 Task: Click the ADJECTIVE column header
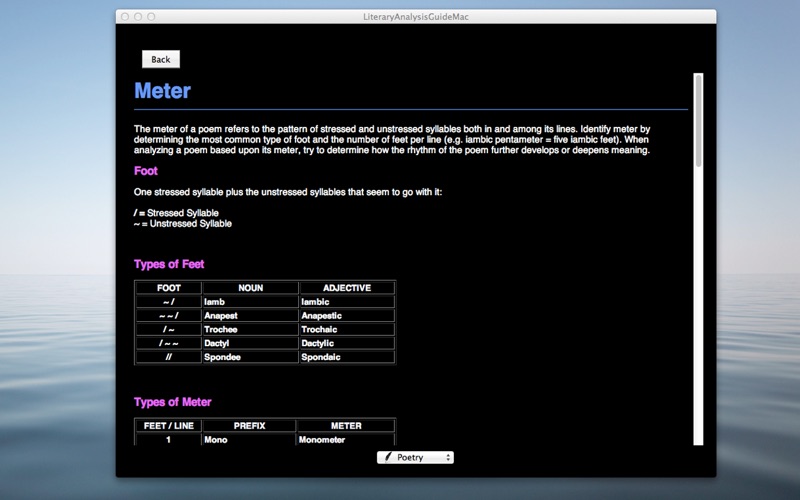tap(347, 288)
